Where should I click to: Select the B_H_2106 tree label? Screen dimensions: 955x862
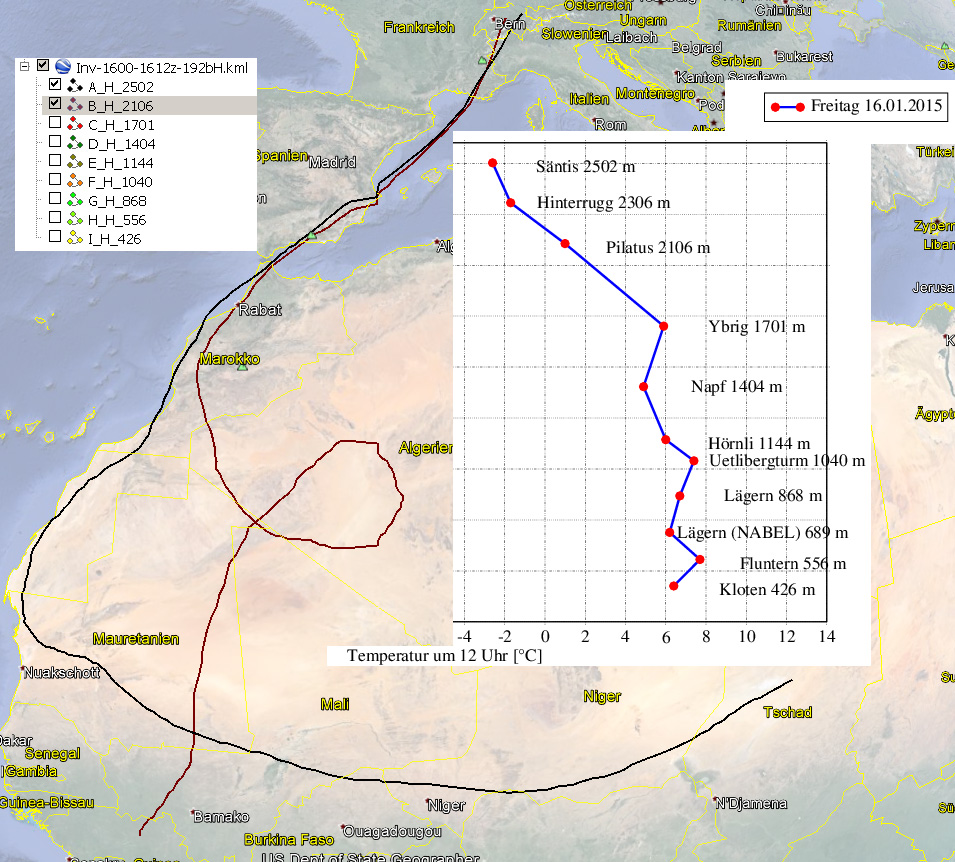tap(121, 106)
